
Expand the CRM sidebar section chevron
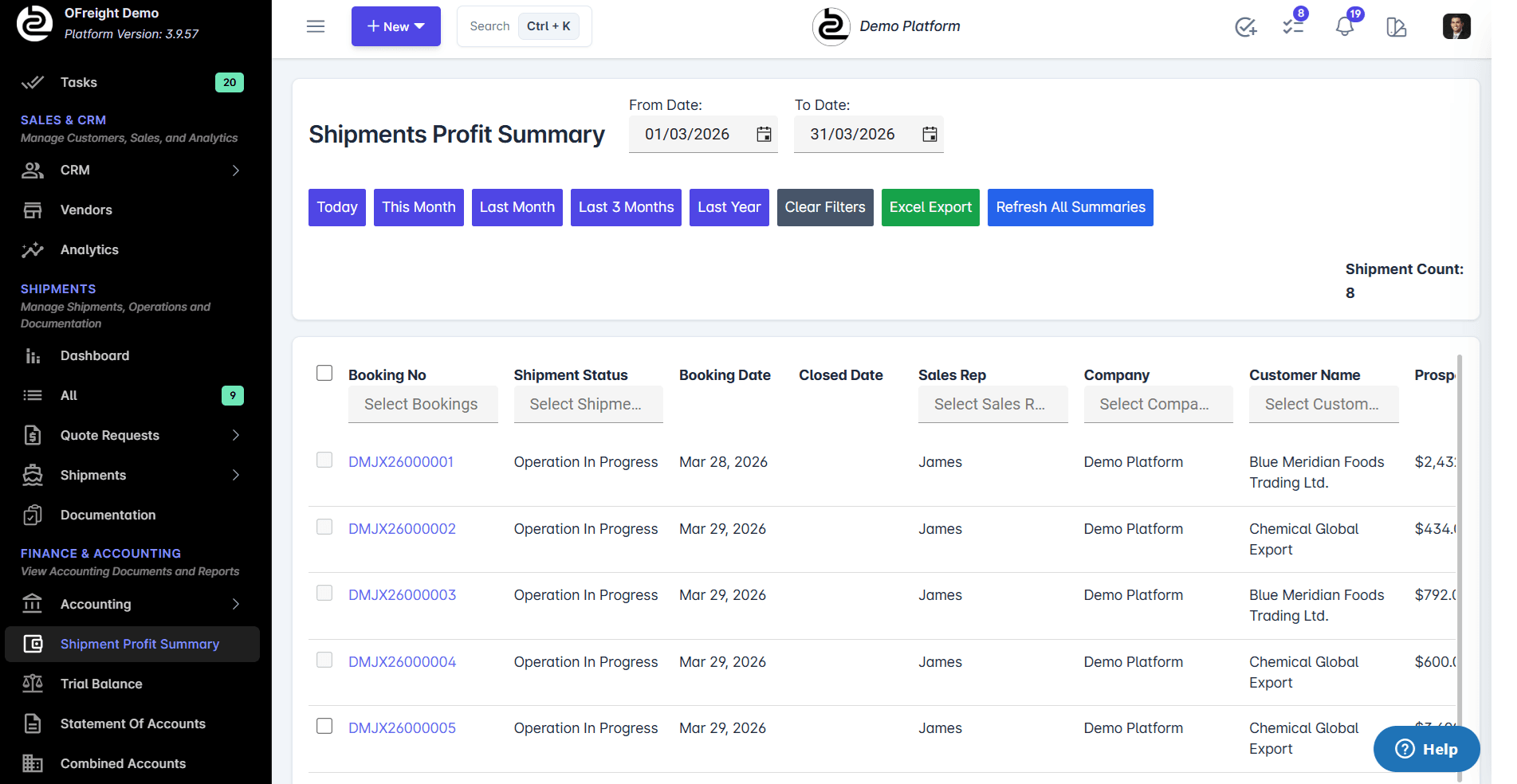coord(235,170)
